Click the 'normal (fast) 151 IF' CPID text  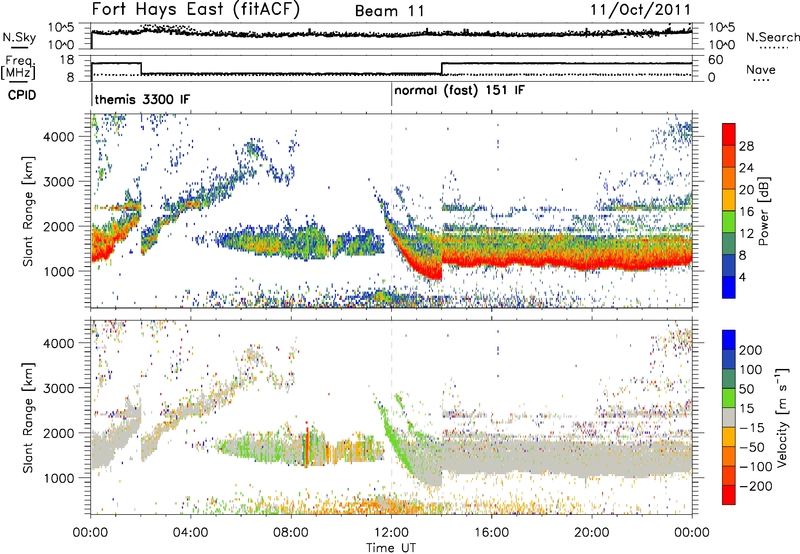pyautogui.click(x=459, y=91)
